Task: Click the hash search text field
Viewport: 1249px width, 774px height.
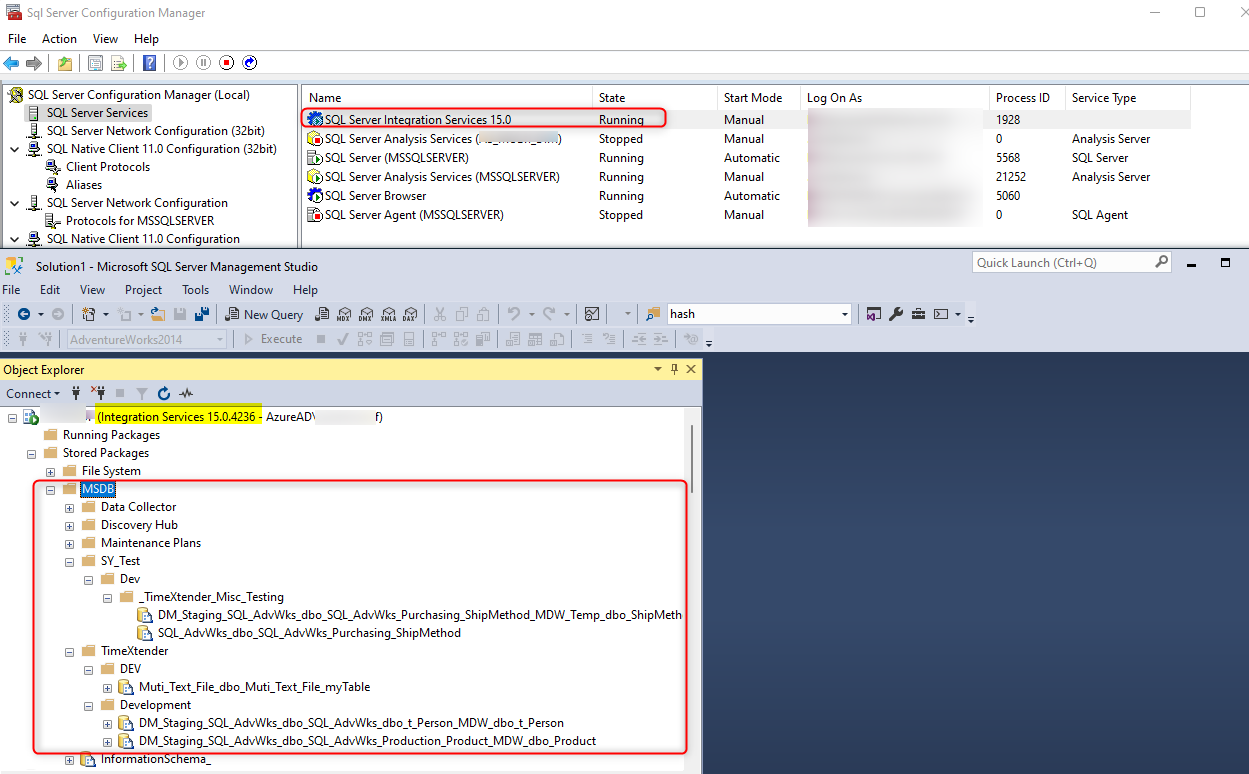Action: point(752,314)
